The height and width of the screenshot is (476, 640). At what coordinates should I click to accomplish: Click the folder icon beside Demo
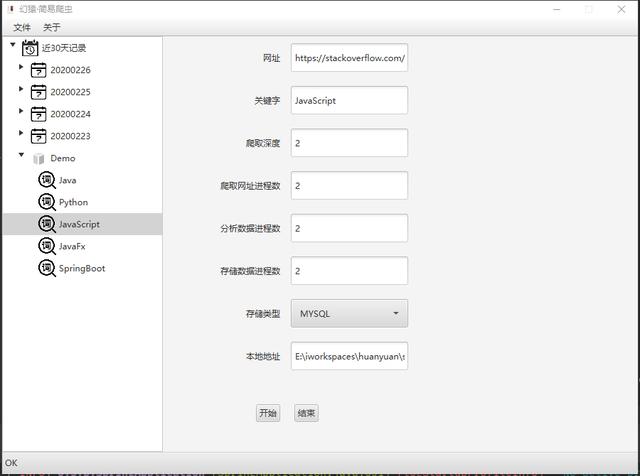click(39, 158)
